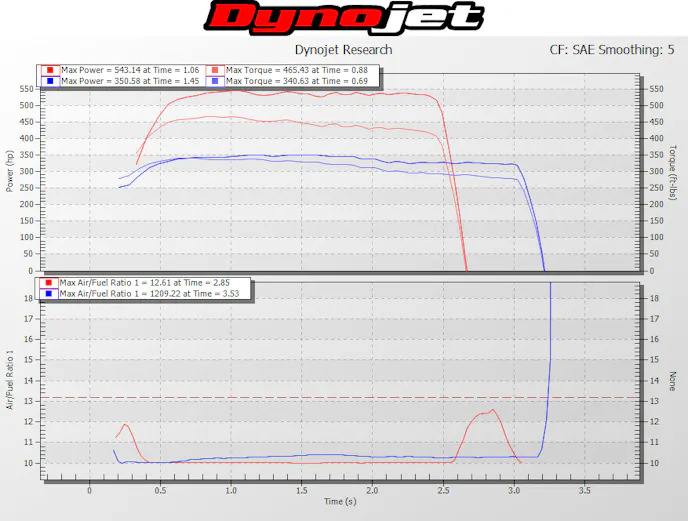Click the red Max Power legend swatch
The width and height of the screenshot is (688, 521).
[x=49, y=70]
